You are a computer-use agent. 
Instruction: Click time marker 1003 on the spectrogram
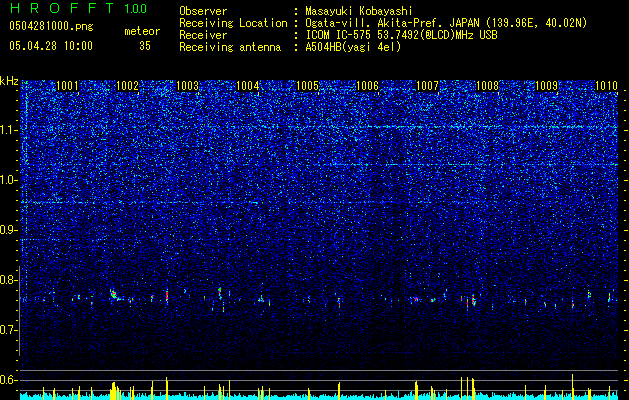pyautogui.click(x=187, y=86)
